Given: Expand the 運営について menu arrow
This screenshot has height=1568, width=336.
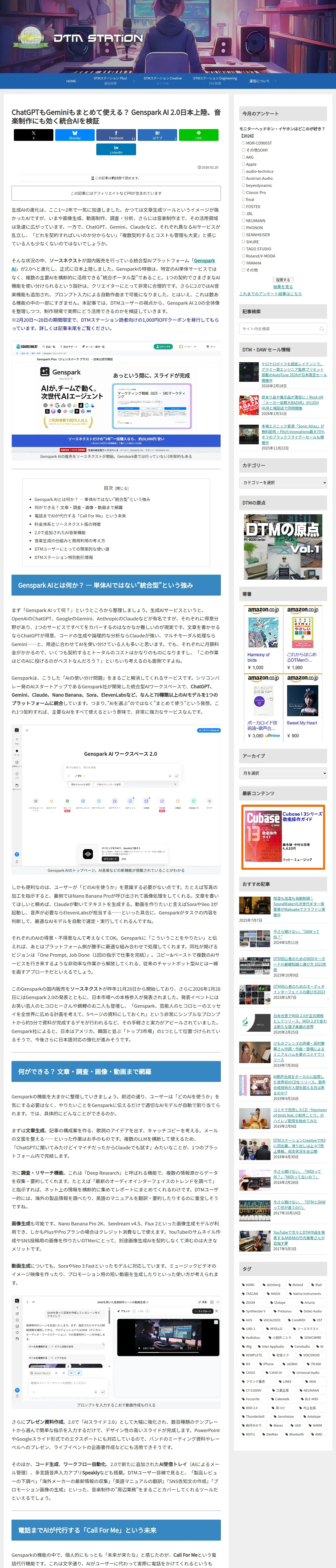Looking at the screenshot, I should coord(275,81).
